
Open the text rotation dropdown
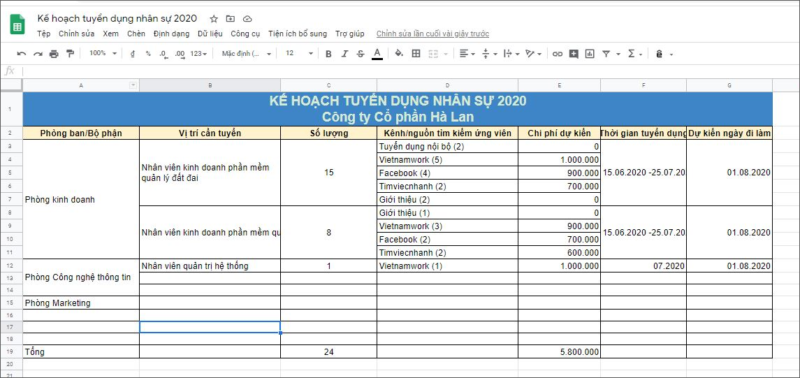click(x=534, y=54)
